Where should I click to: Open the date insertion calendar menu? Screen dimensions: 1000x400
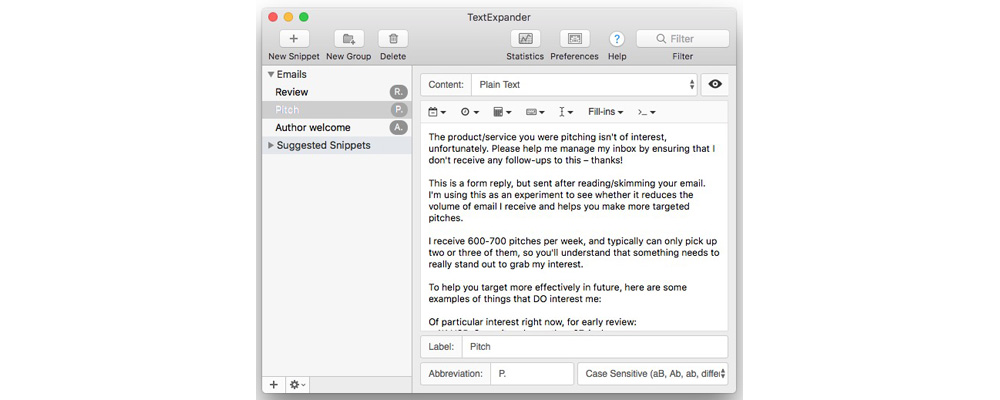(437, 112)
